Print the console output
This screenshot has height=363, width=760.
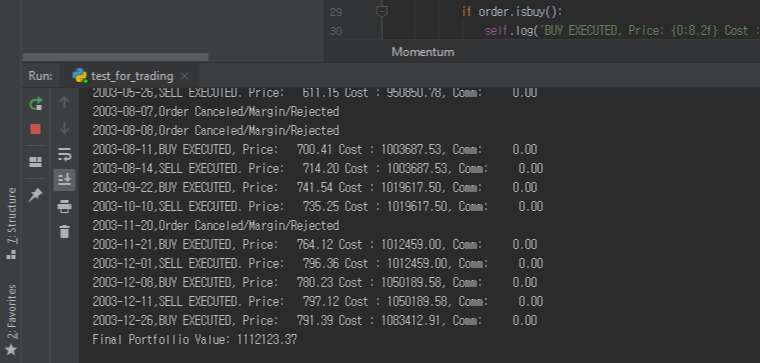coord(64,207)
